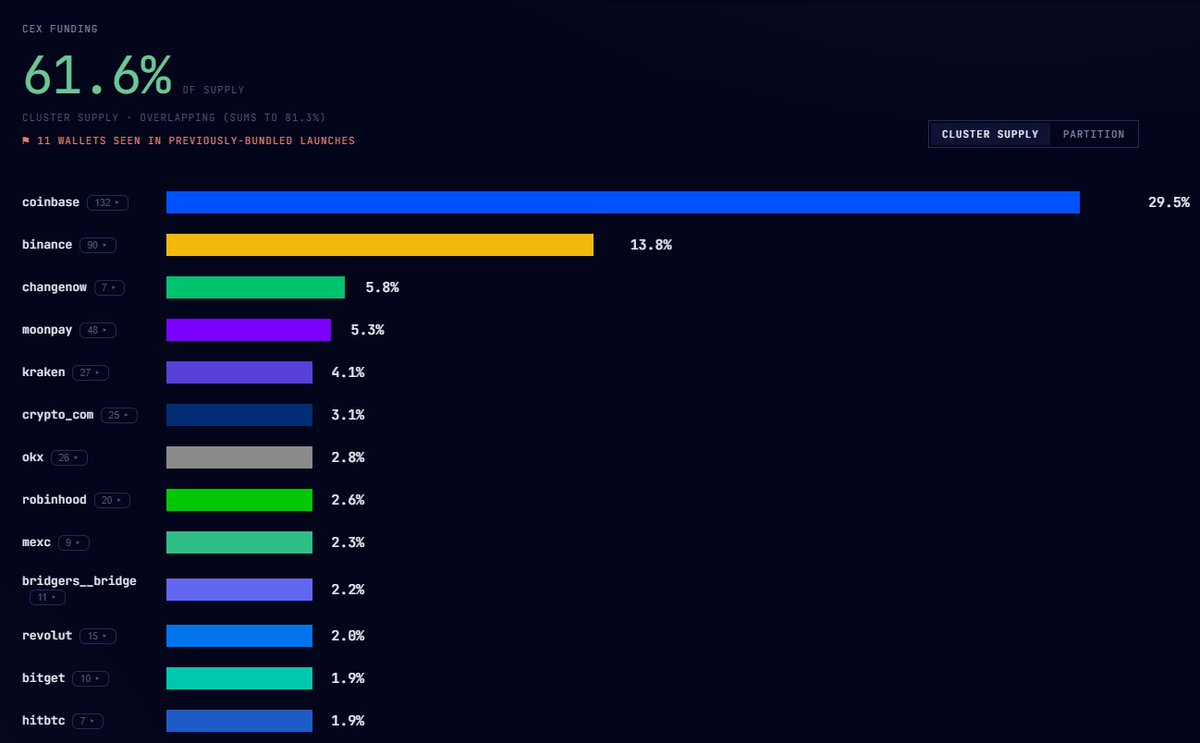Click the periwinkle bridgers__bridge bar
The width and height of the screenshot is (1200, 743).
coord(239,590)
